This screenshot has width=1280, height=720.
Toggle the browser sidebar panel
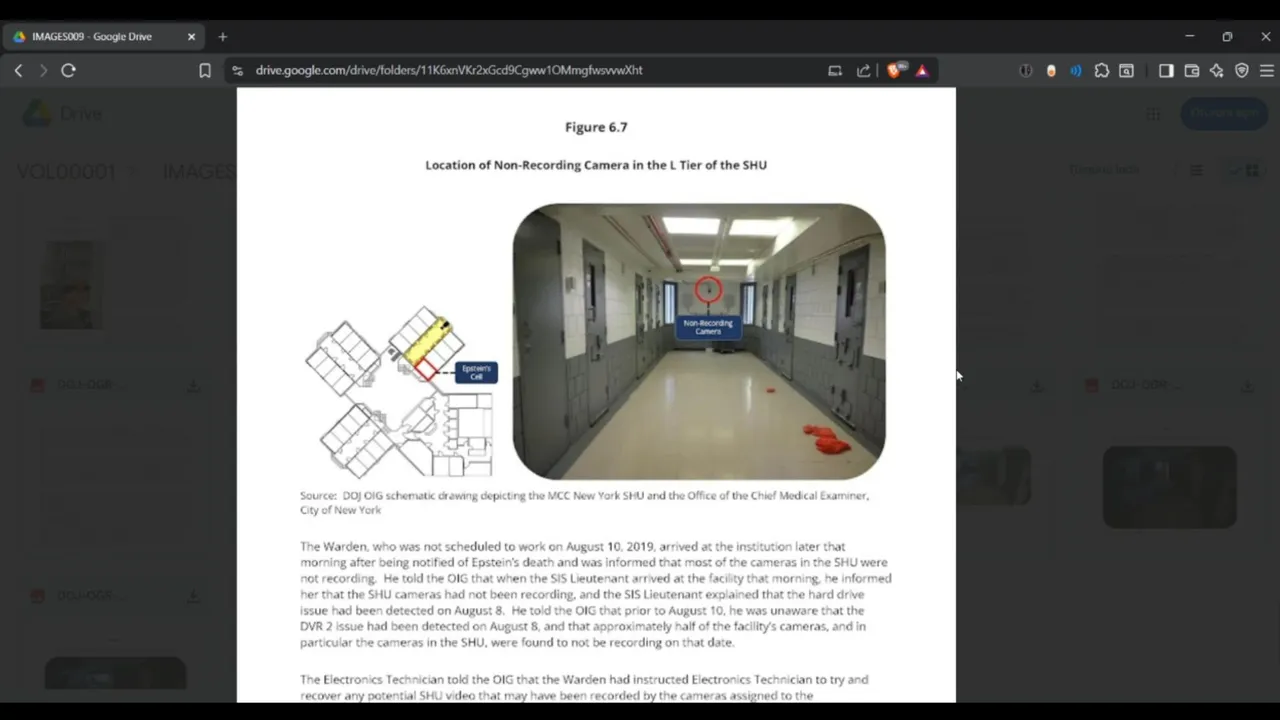(x=1166, y=70)
